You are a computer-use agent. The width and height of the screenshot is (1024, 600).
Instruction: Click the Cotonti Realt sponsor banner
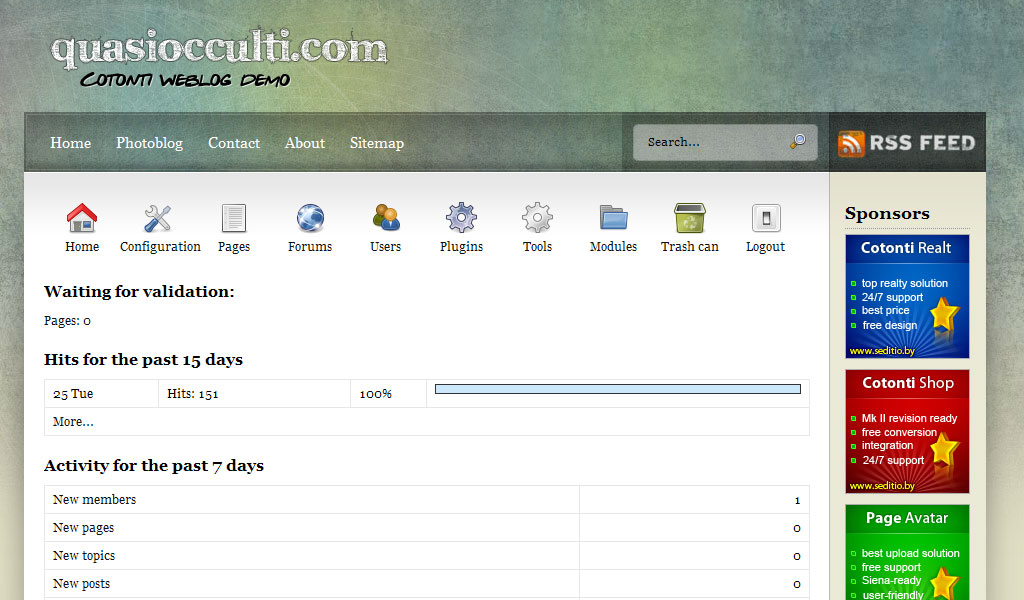[907, 296]
